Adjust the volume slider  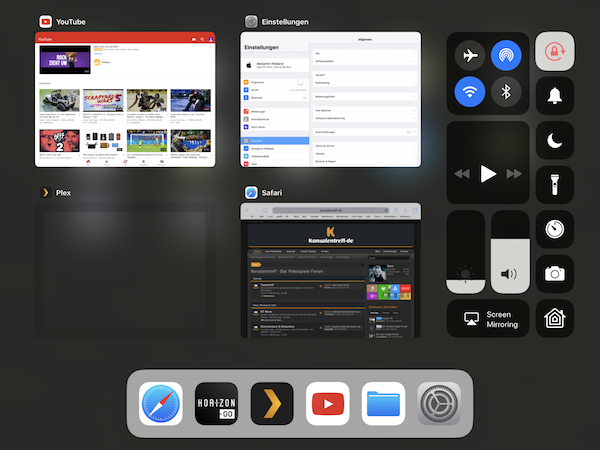point(510,252)
